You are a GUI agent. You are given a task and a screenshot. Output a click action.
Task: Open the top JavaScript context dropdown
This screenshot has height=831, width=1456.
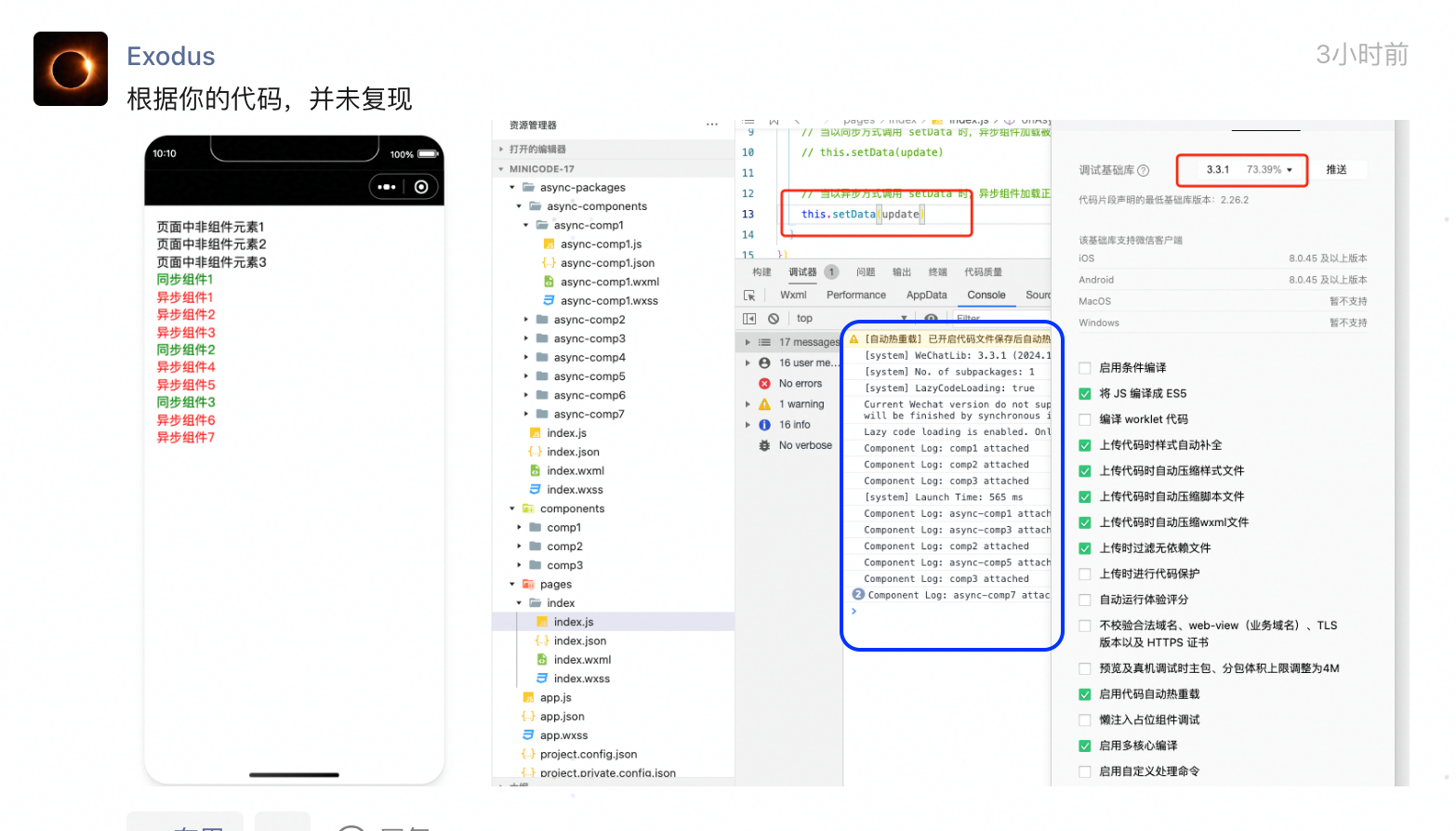[x=851, y=319]
